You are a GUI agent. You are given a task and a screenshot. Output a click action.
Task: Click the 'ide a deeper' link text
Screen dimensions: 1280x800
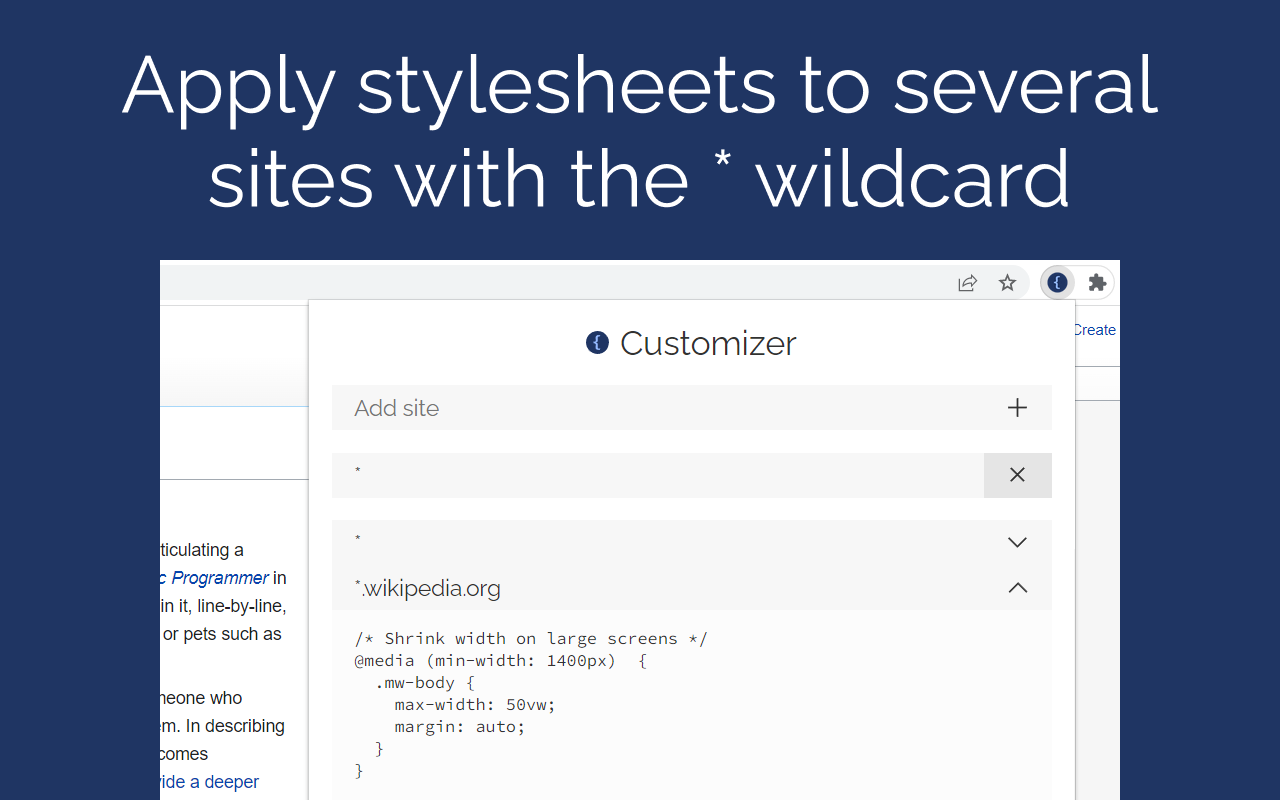click(x=209, y=781)
